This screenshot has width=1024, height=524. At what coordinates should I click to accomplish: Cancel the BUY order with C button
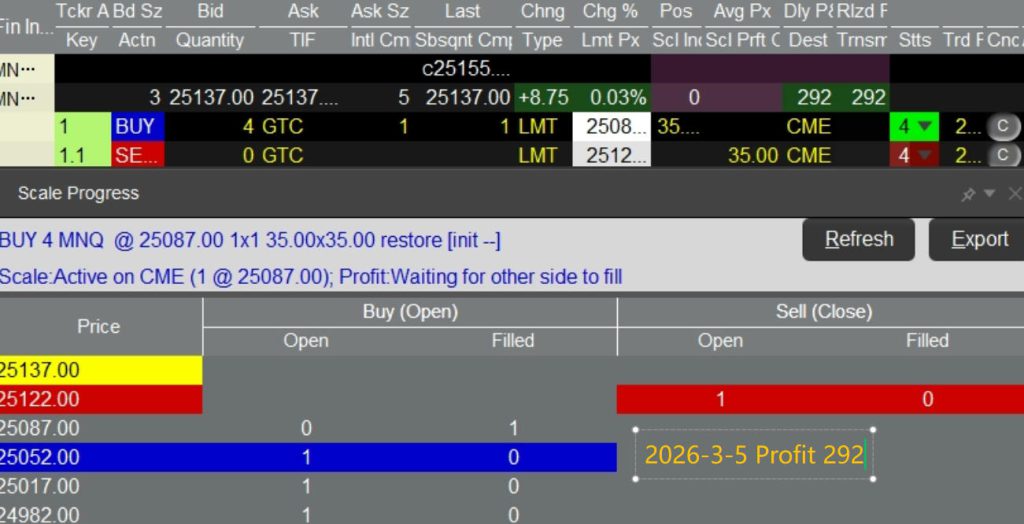pos(1002,127)
